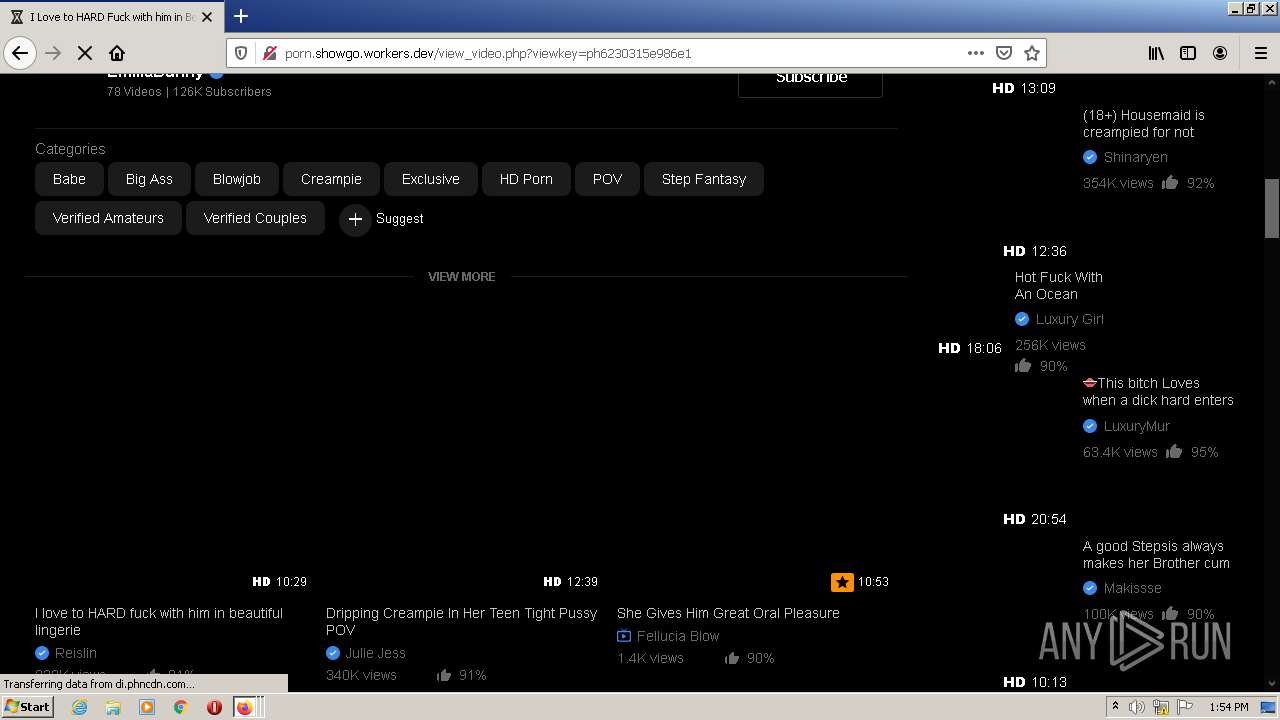The width and height of the screenshot is (1280, 720).
Task: Open the Reislin channel link
Action: [x=76, y=653]
